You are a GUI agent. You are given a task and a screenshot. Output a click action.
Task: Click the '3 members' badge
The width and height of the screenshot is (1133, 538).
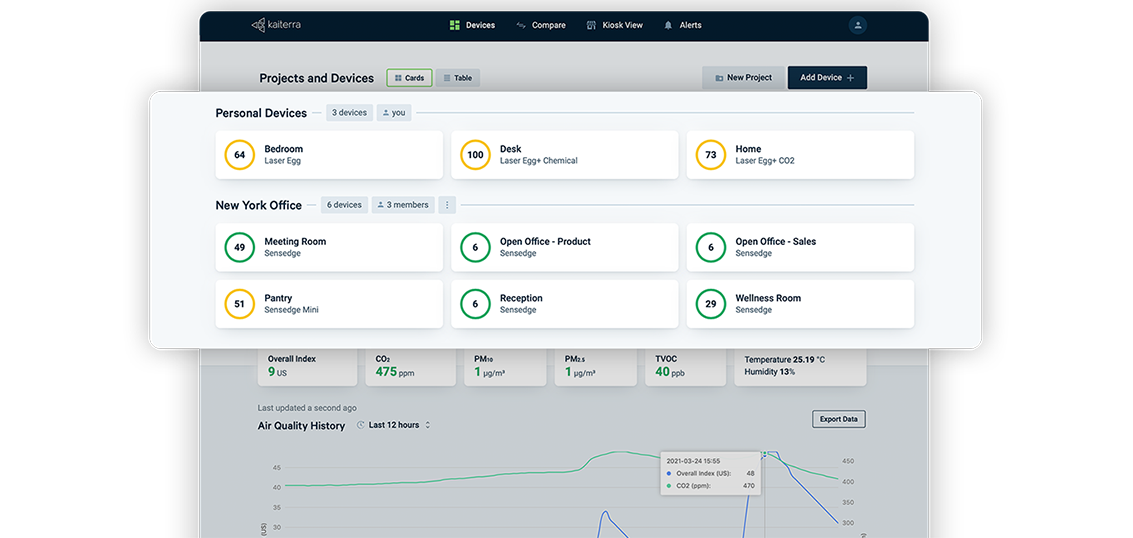(x=403, y=205)
